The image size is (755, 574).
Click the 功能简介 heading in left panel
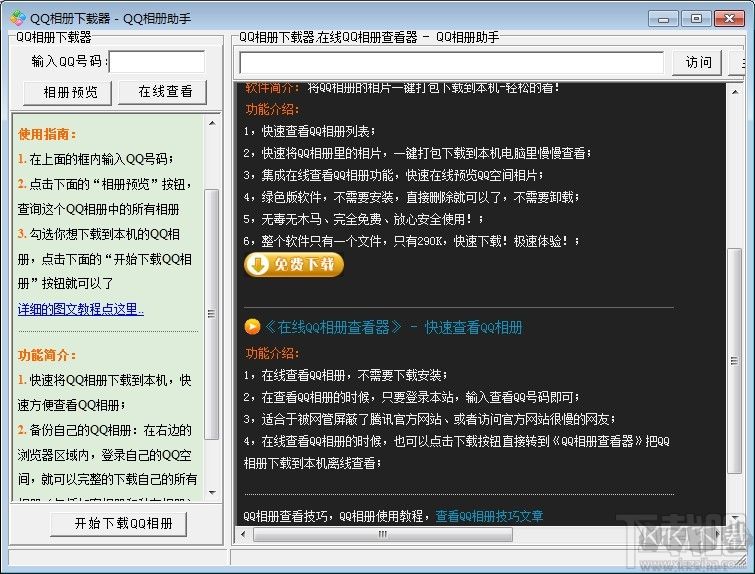click(47, 355)
